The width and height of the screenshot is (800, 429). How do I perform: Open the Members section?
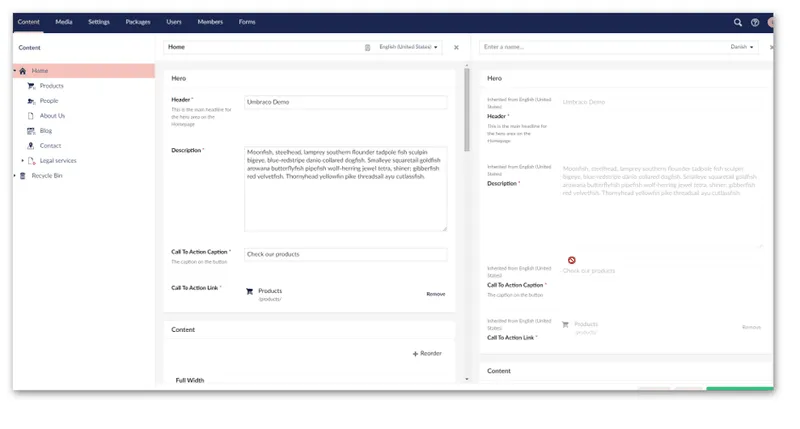210,22
